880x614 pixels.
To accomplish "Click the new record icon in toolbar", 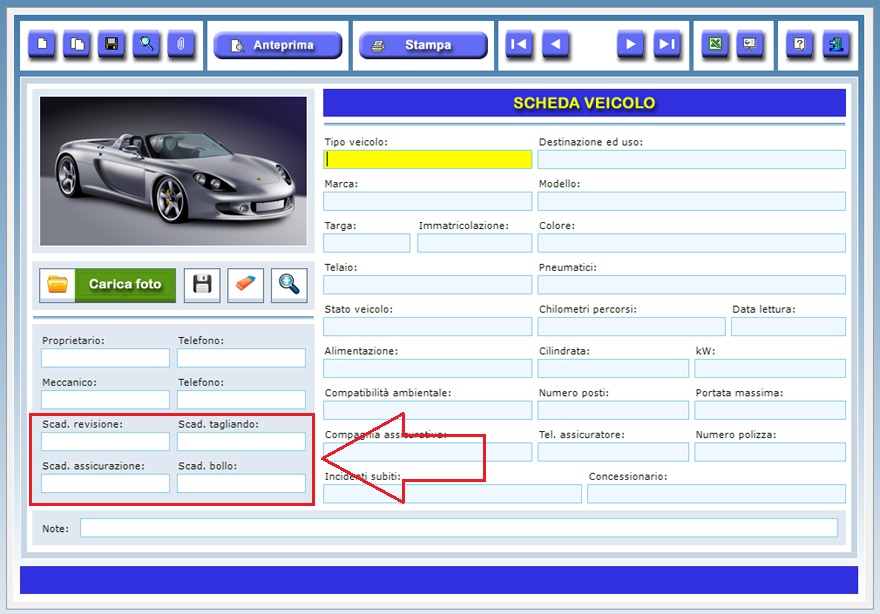I will tap(42, 45).
